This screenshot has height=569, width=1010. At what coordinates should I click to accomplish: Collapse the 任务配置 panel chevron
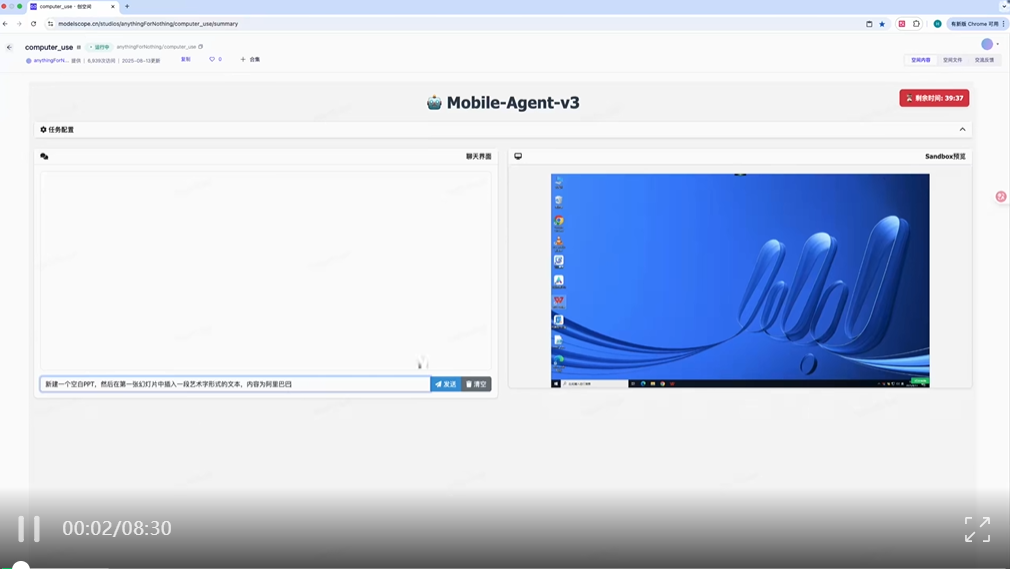tap(962, 130)
